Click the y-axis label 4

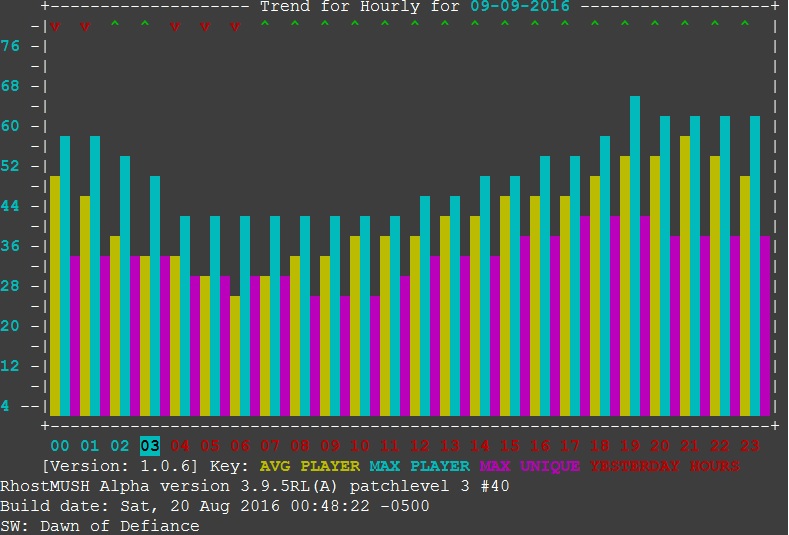tap(5, 406)
